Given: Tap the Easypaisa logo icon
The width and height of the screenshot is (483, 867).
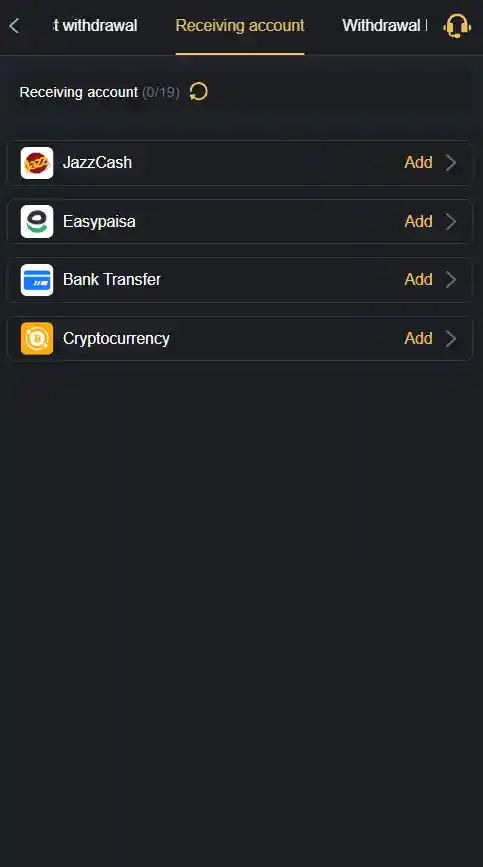Looking at the screenshot, I should click(37, 221).
